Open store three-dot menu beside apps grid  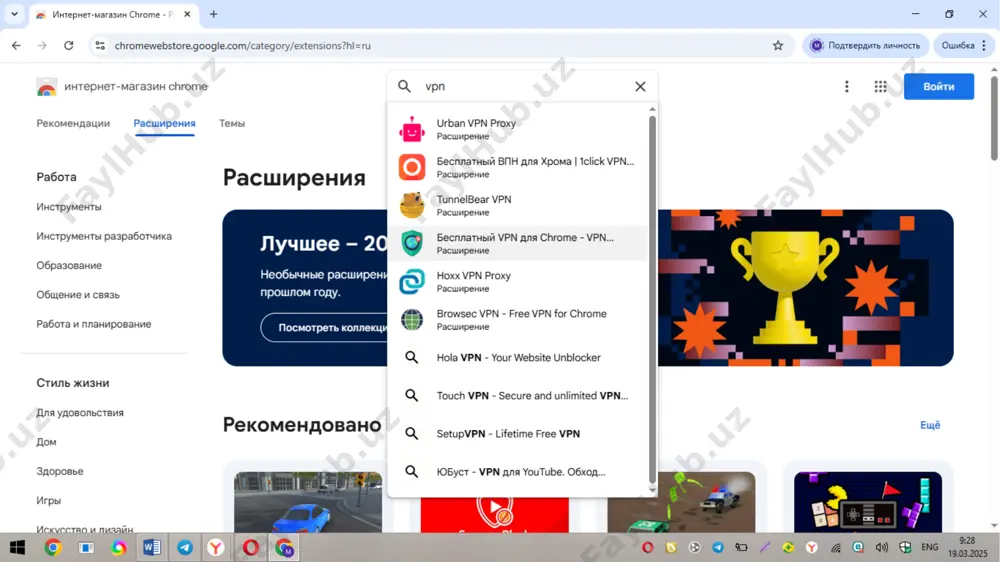(847, 86)
